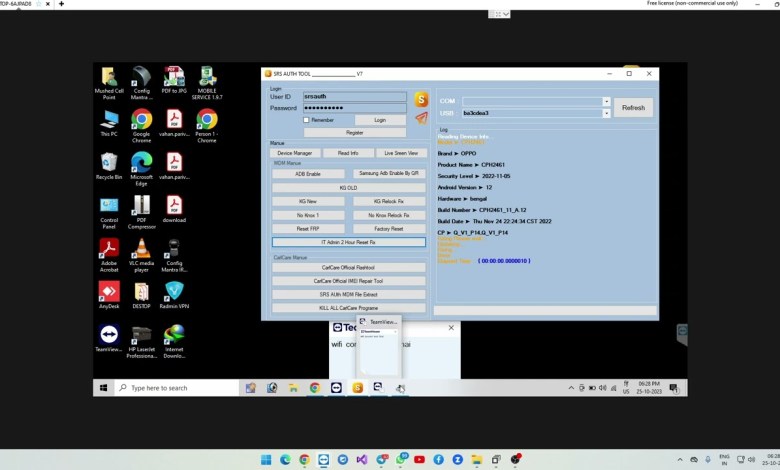Click the Register button

coord(355,133)
